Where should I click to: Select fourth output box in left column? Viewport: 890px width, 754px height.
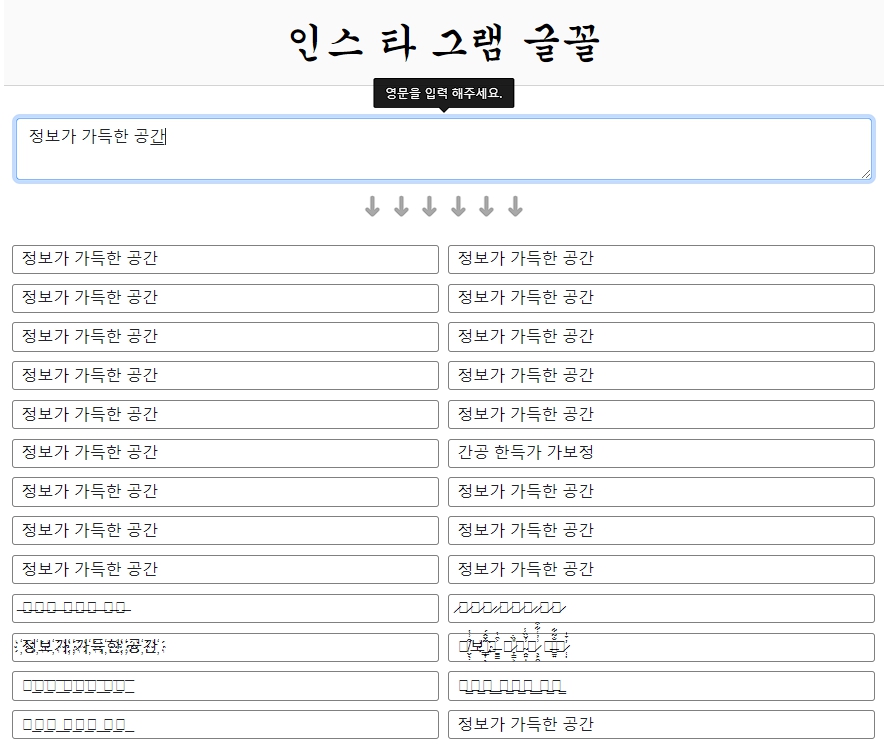pyautogui.click(x=225, y=375)
